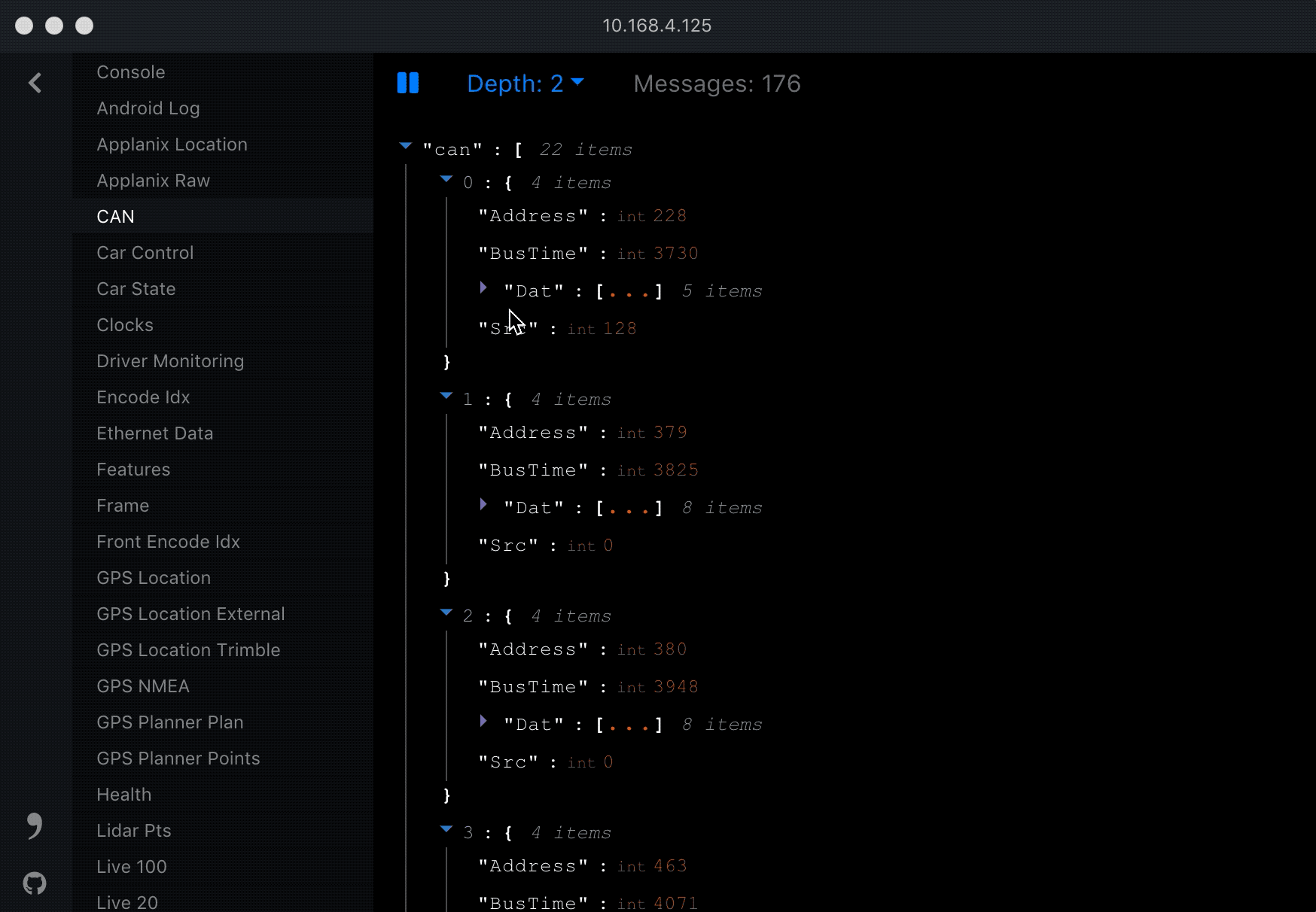This screenshot has height=912, width=1316.
Task: Pause the live message stream
Action: [x=408, y=83]
